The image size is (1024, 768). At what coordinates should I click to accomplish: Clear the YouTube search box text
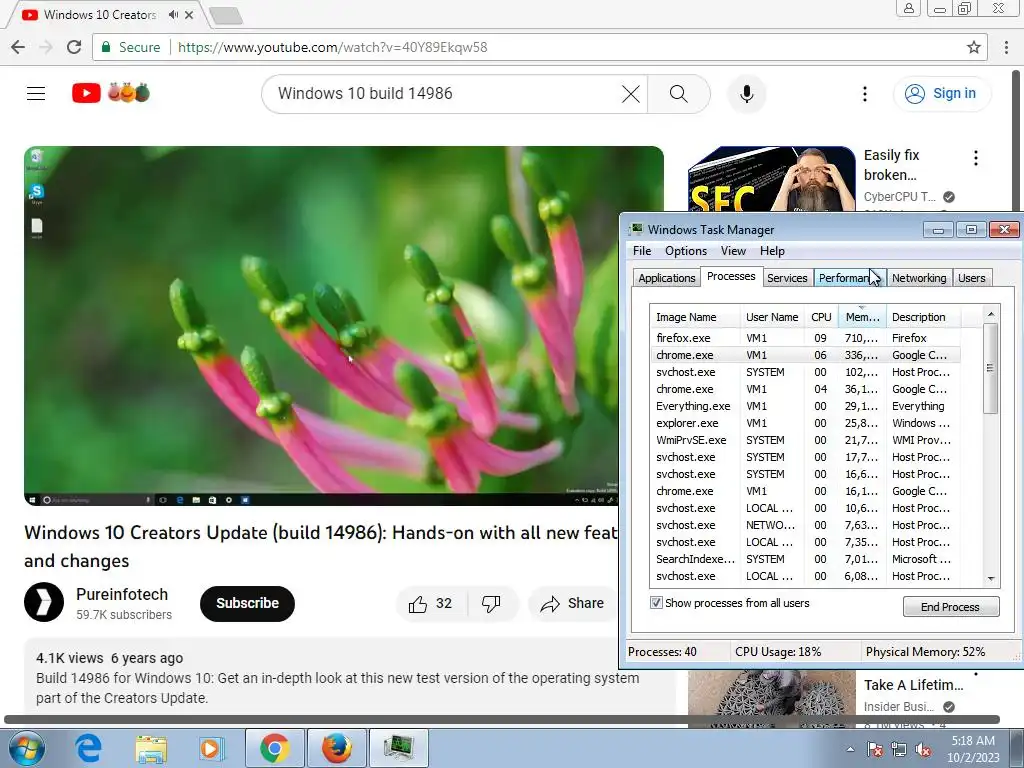tap(630, 94)
